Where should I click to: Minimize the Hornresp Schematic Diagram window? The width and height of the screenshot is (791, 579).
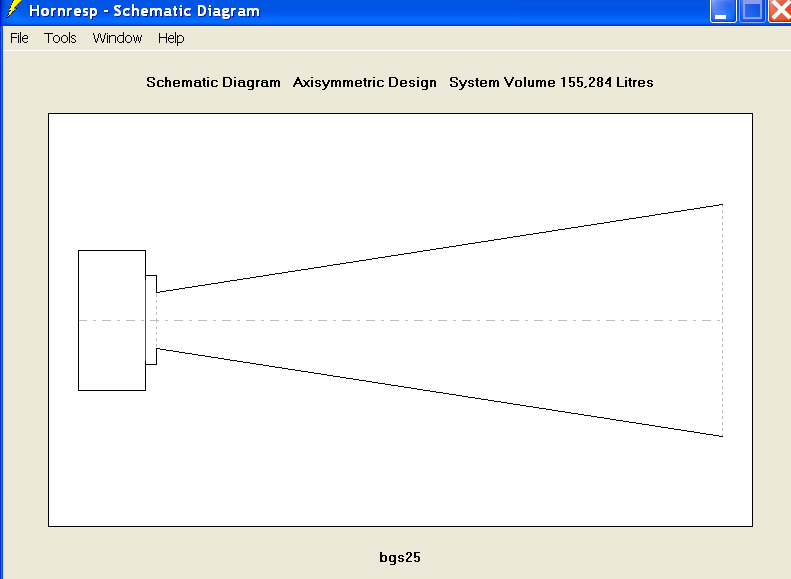coord(723,11)
